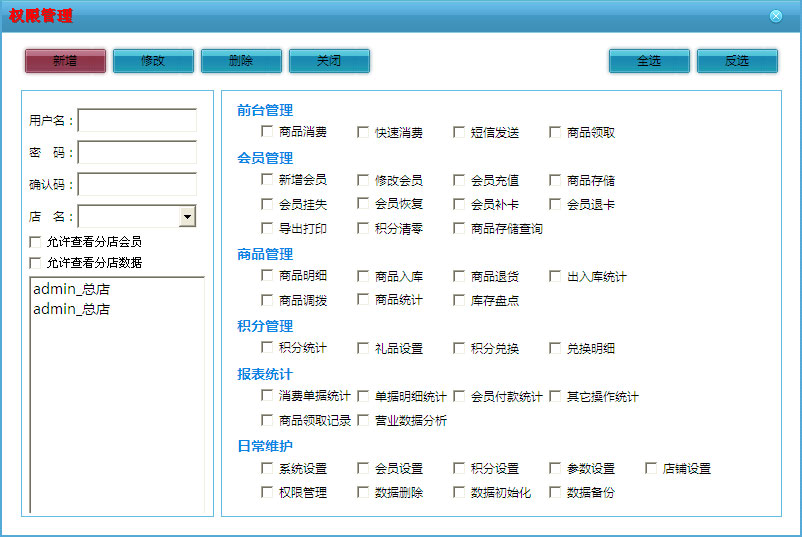
Task: Click the 关闭 button
Action: click(x=329, y=61)
